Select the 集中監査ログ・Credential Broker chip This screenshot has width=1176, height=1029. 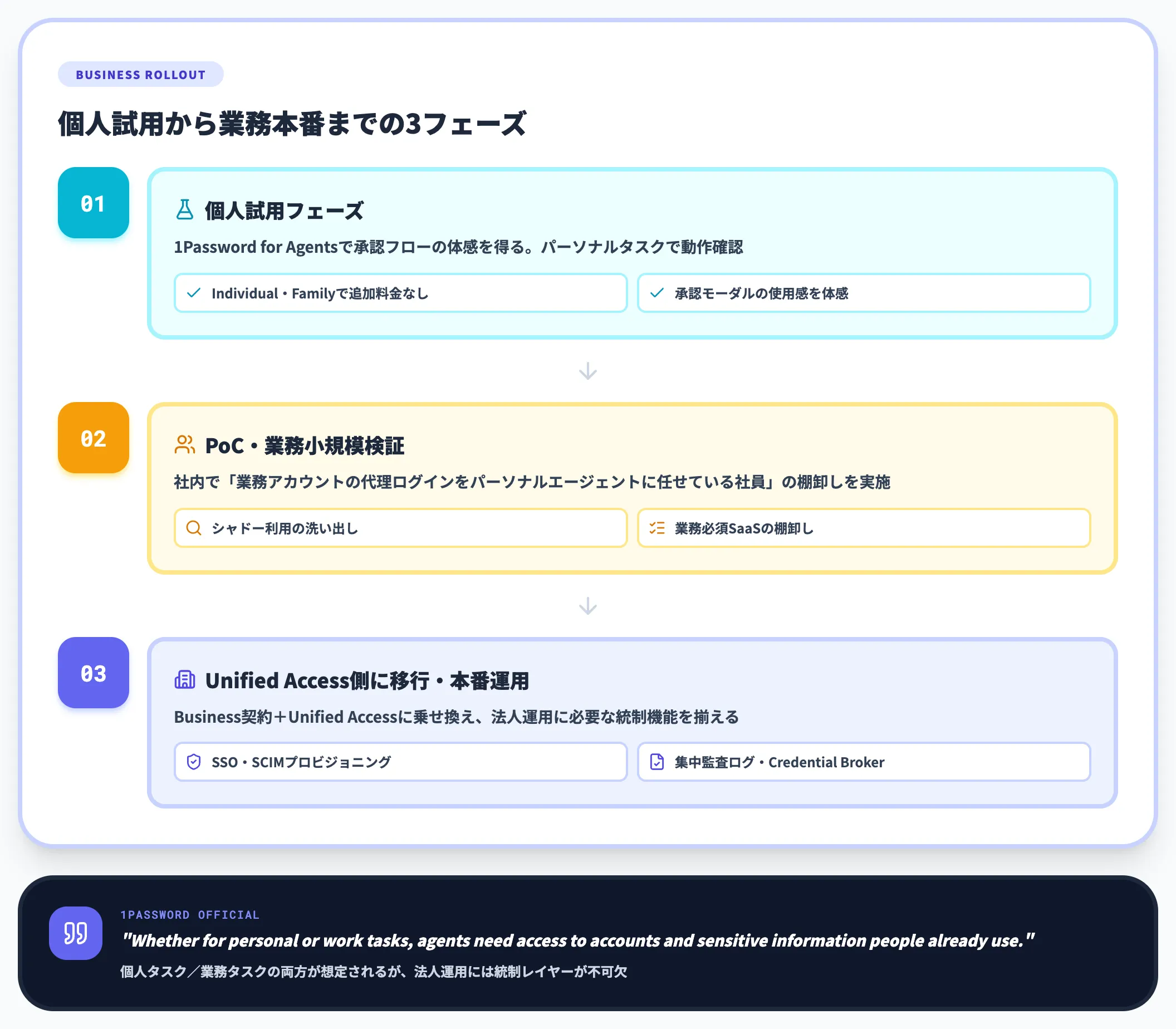click(864, 762)
